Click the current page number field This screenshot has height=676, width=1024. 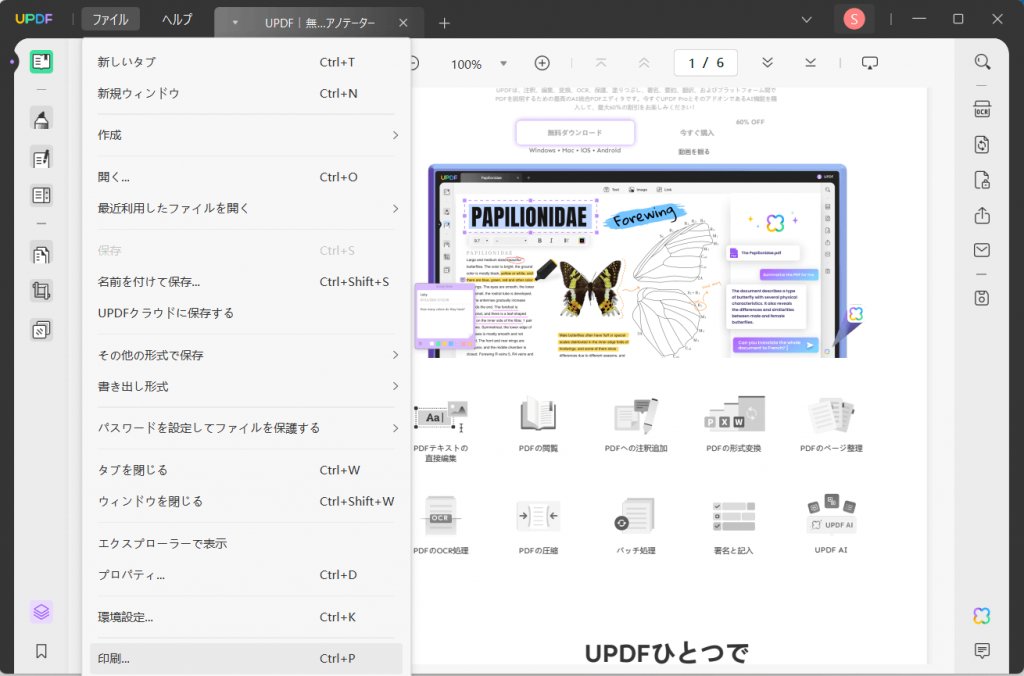pyautogui.click(x=706, y=63)
